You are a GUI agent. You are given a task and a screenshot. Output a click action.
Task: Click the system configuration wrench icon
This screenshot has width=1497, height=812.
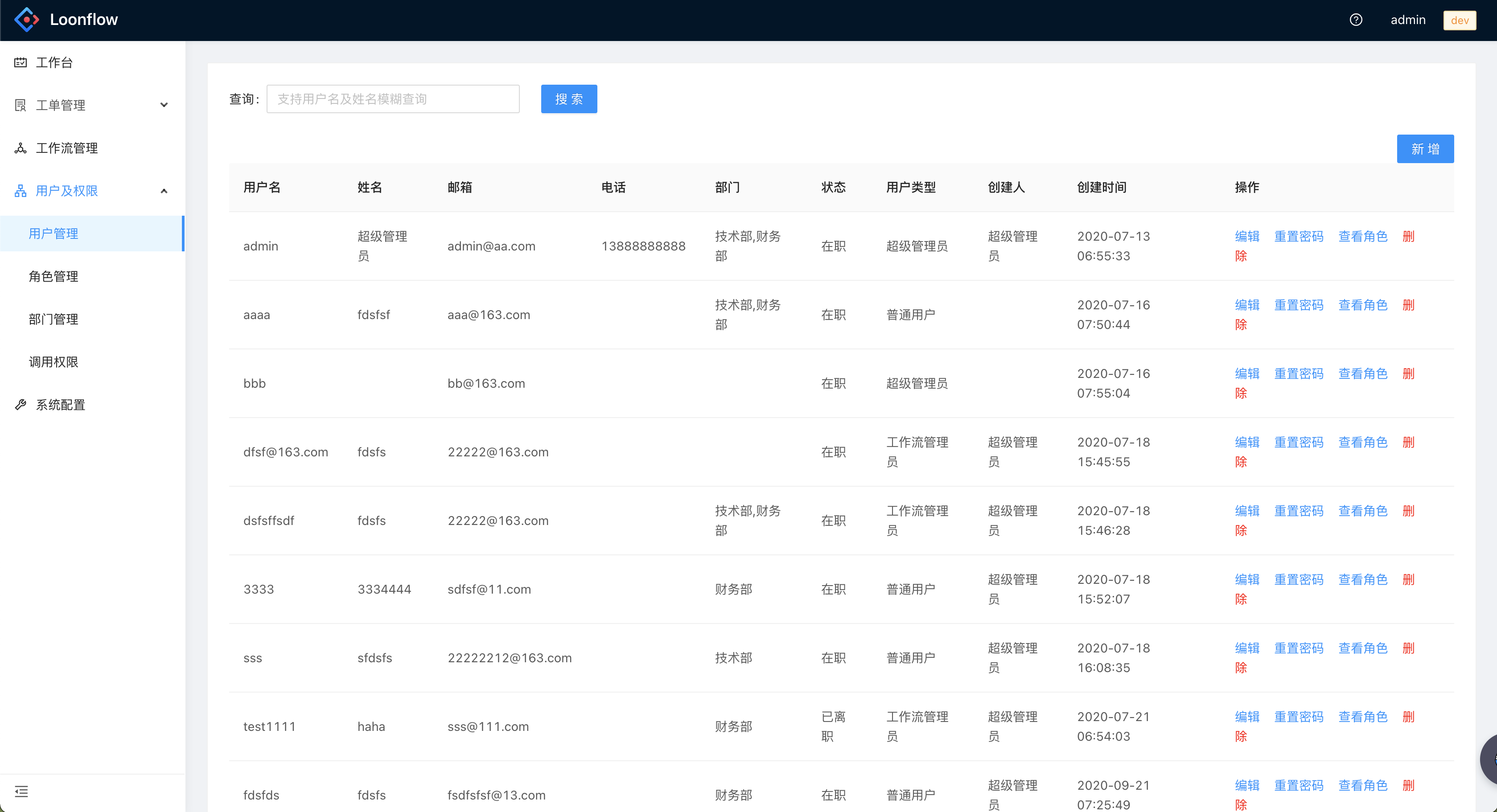click(x=21, y=405)
